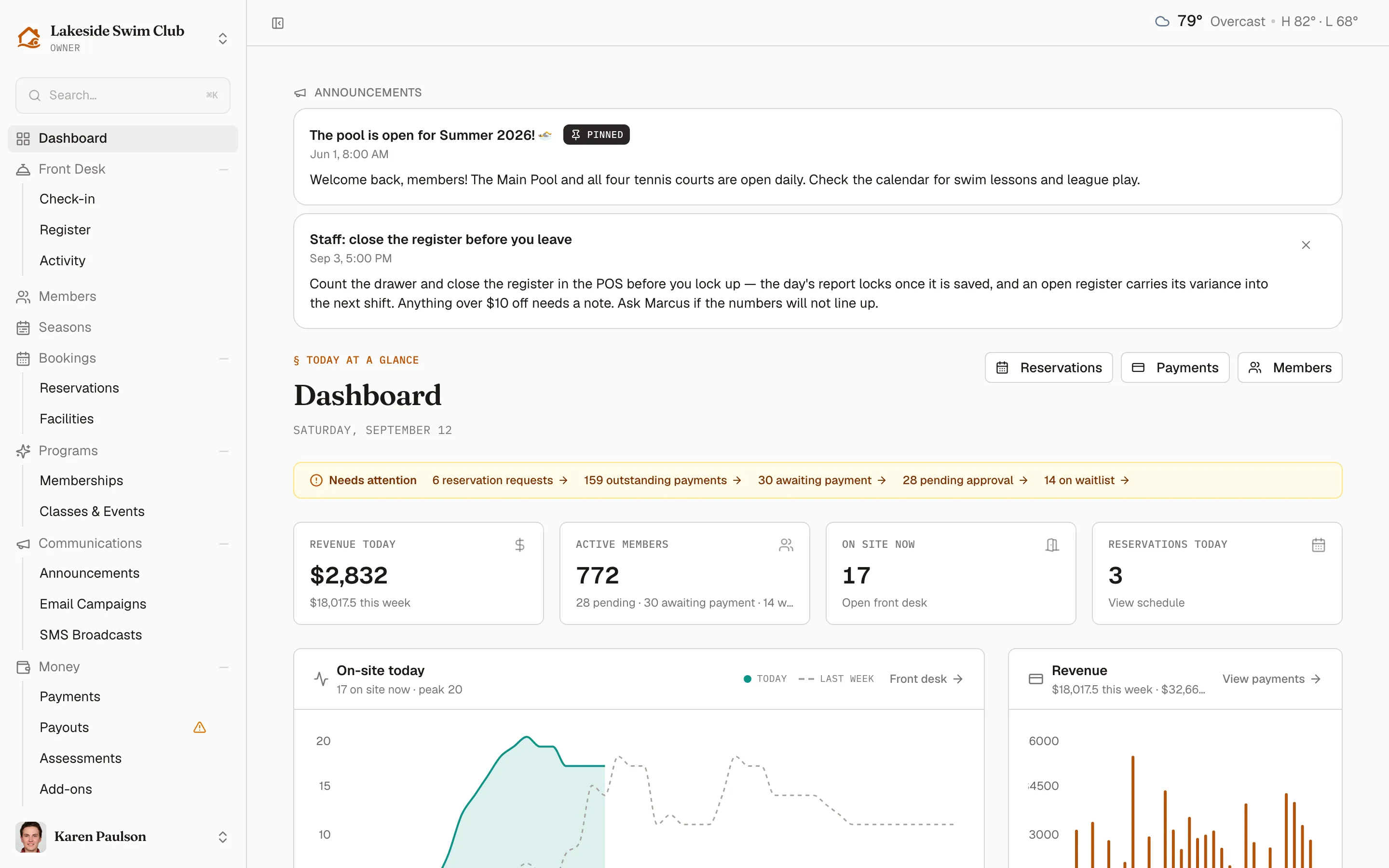Click the card icon beside Revenue chart title
This screenshot has width=1389, height=868.
[x=1036, y=679]
